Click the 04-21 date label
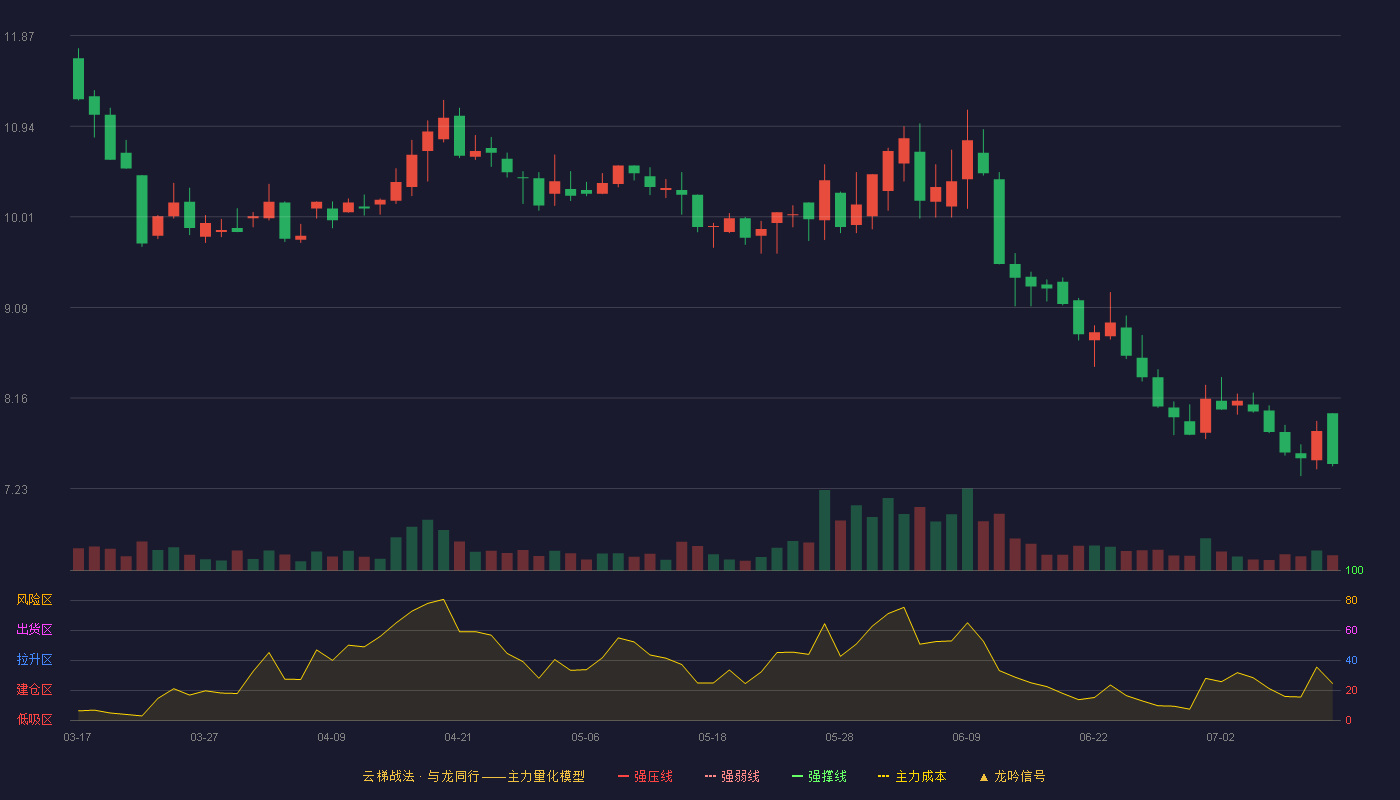Viewport: 1400px width, 800px height. [458, 737]
